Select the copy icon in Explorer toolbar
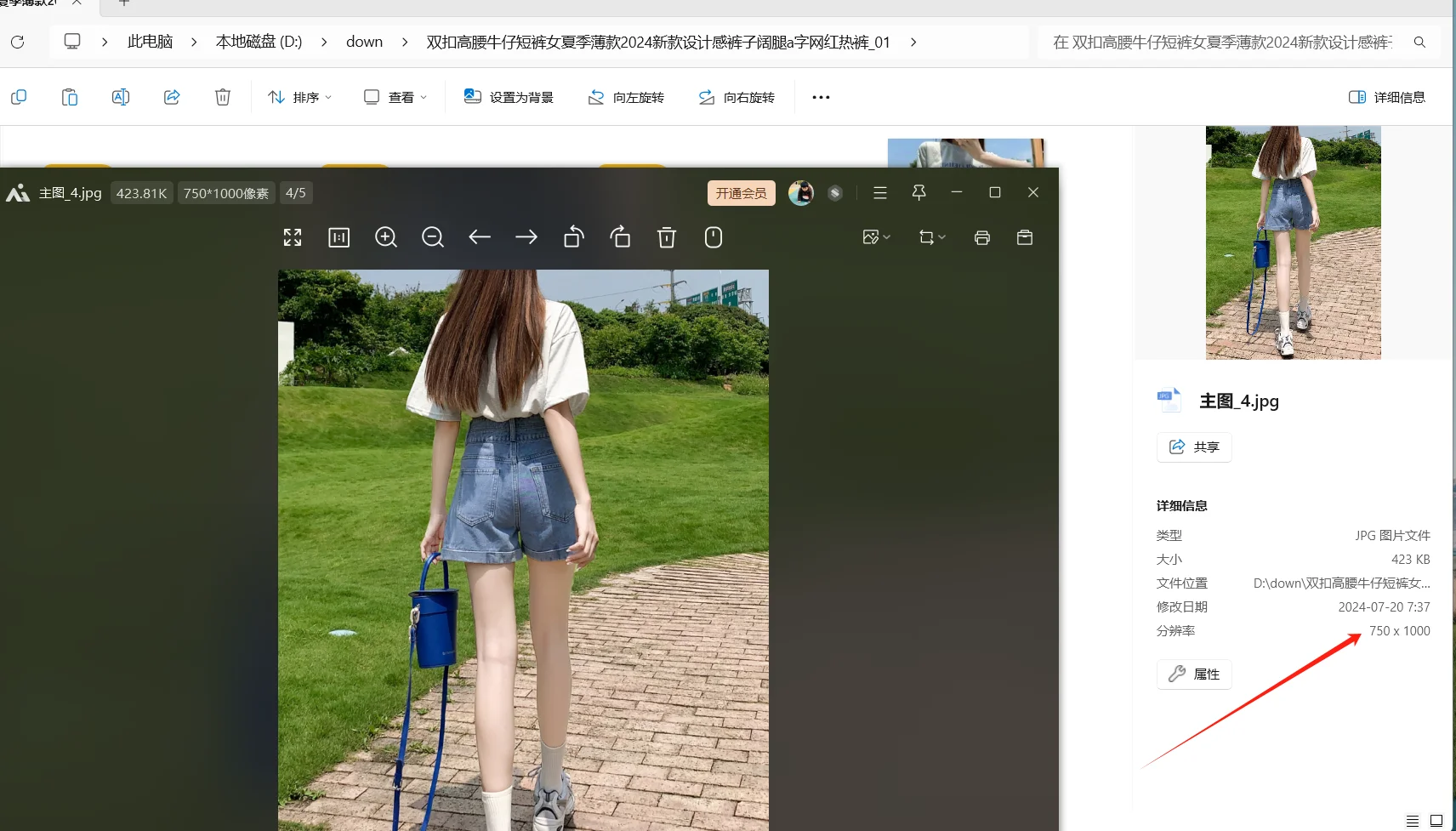The height and width of the screenshot is (831, 1456). pos(18,96)
